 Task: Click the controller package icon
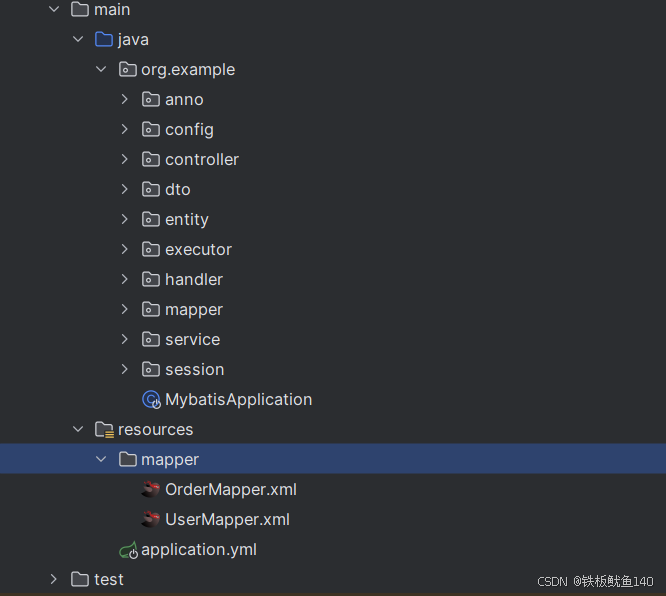(x=151, y=159)
